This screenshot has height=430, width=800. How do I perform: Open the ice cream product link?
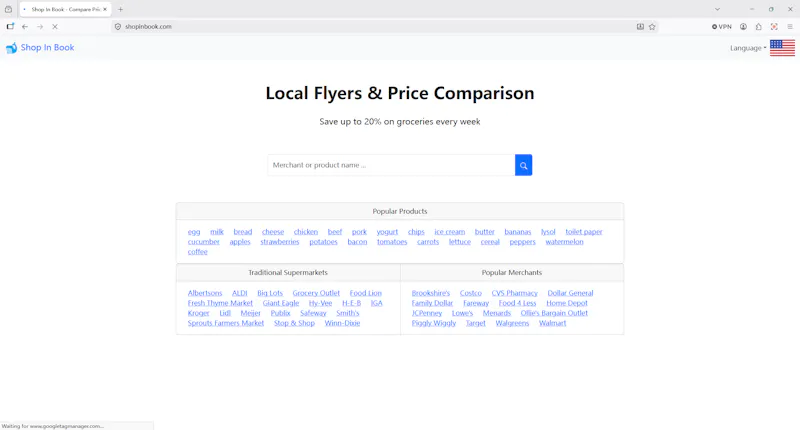tap(449, 232)
